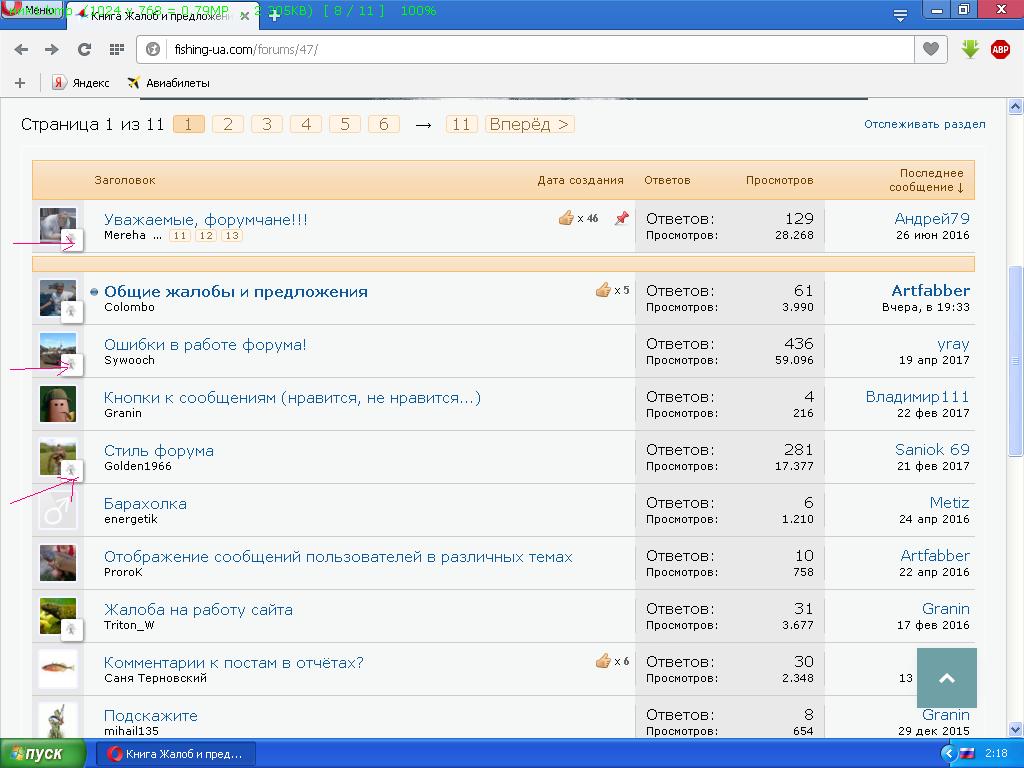
Task: Click the Вперёд > next page button
Action: 529,124
